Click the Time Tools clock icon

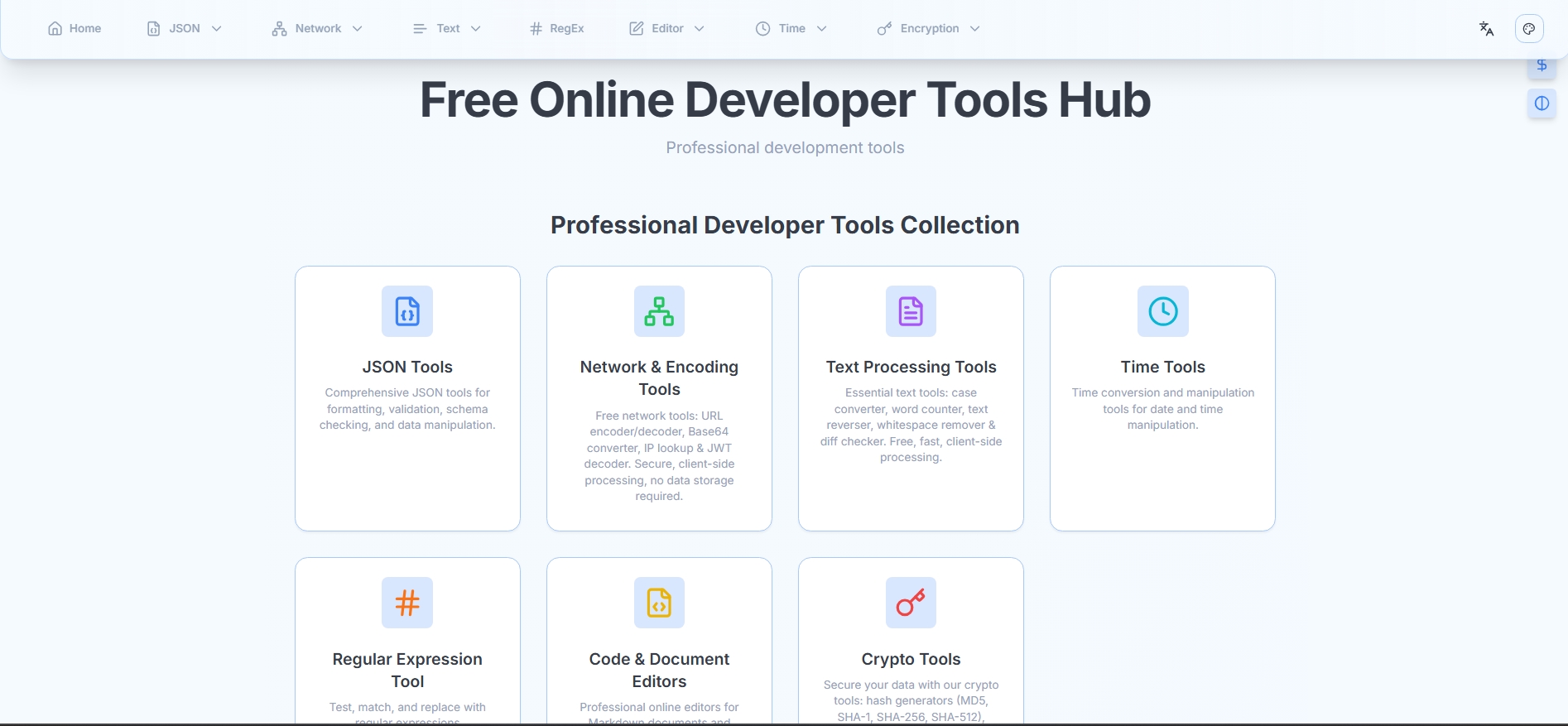(x=1162, y=311)
